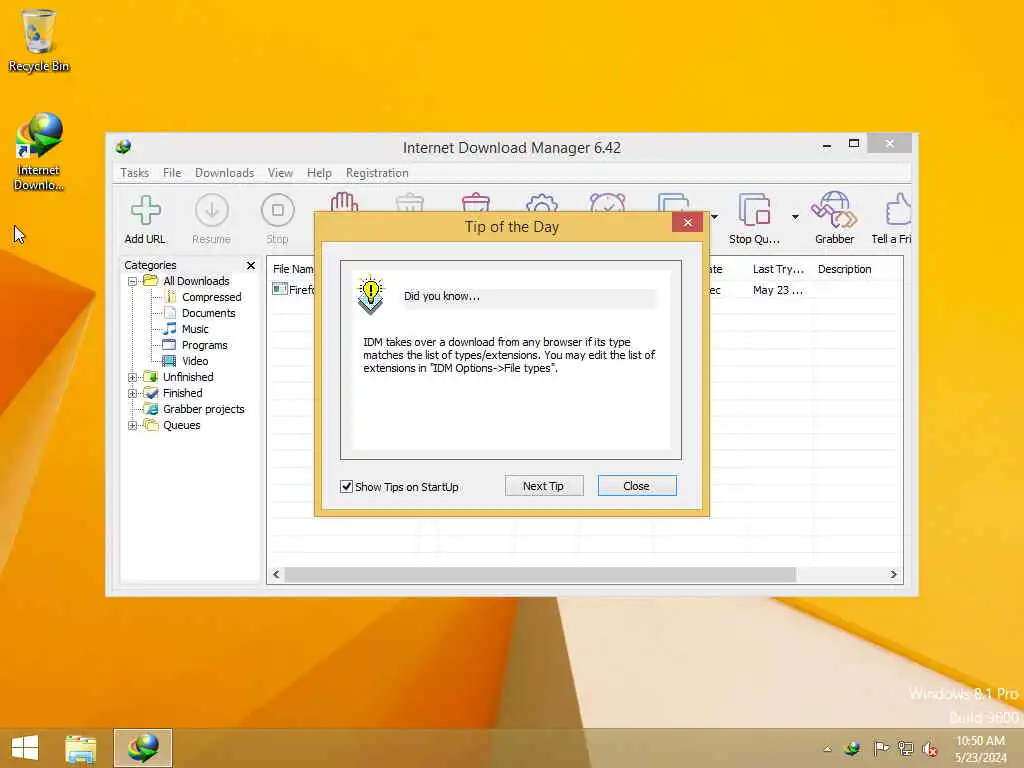
Task: Click IDM system tray icon
Action: coord(852,748)
